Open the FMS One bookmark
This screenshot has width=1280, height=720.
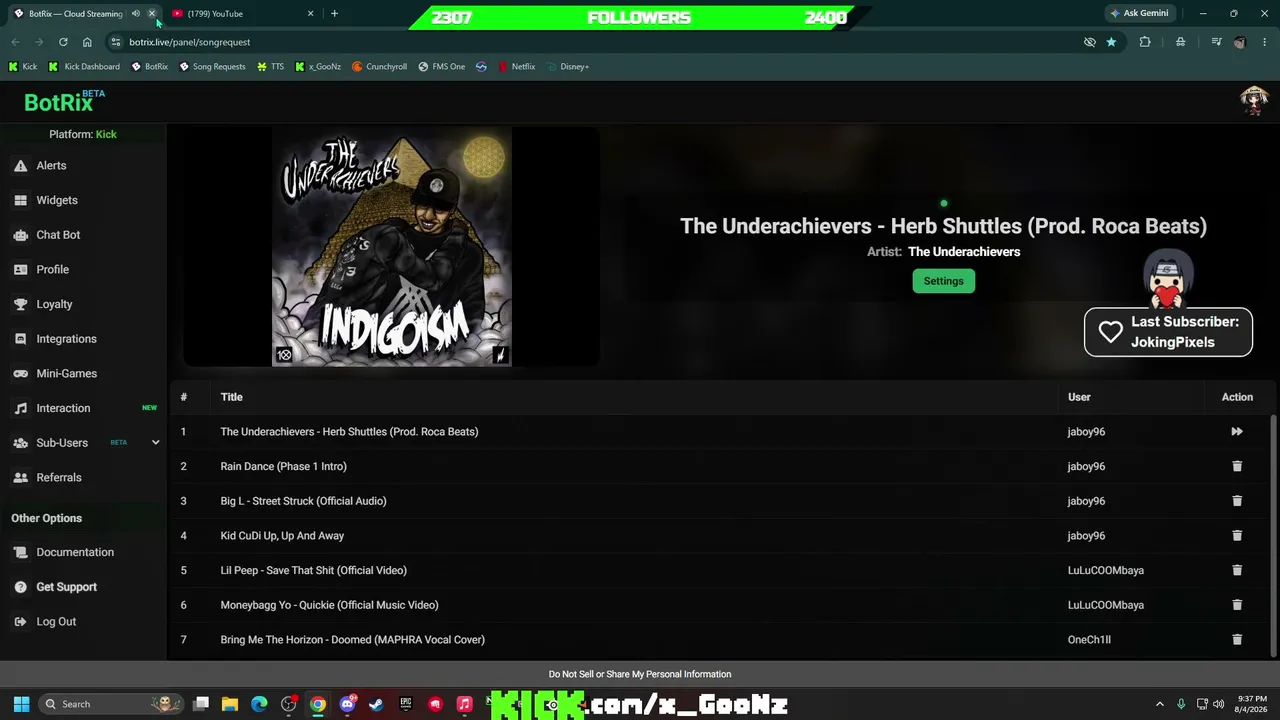[441, 67]
